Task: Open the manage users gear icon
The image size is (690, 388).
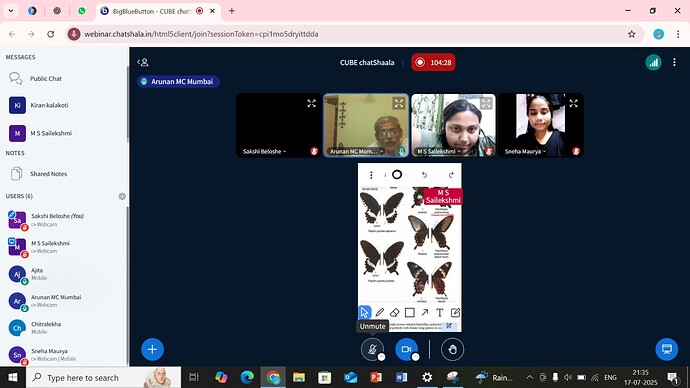Action: click(122, 196)
